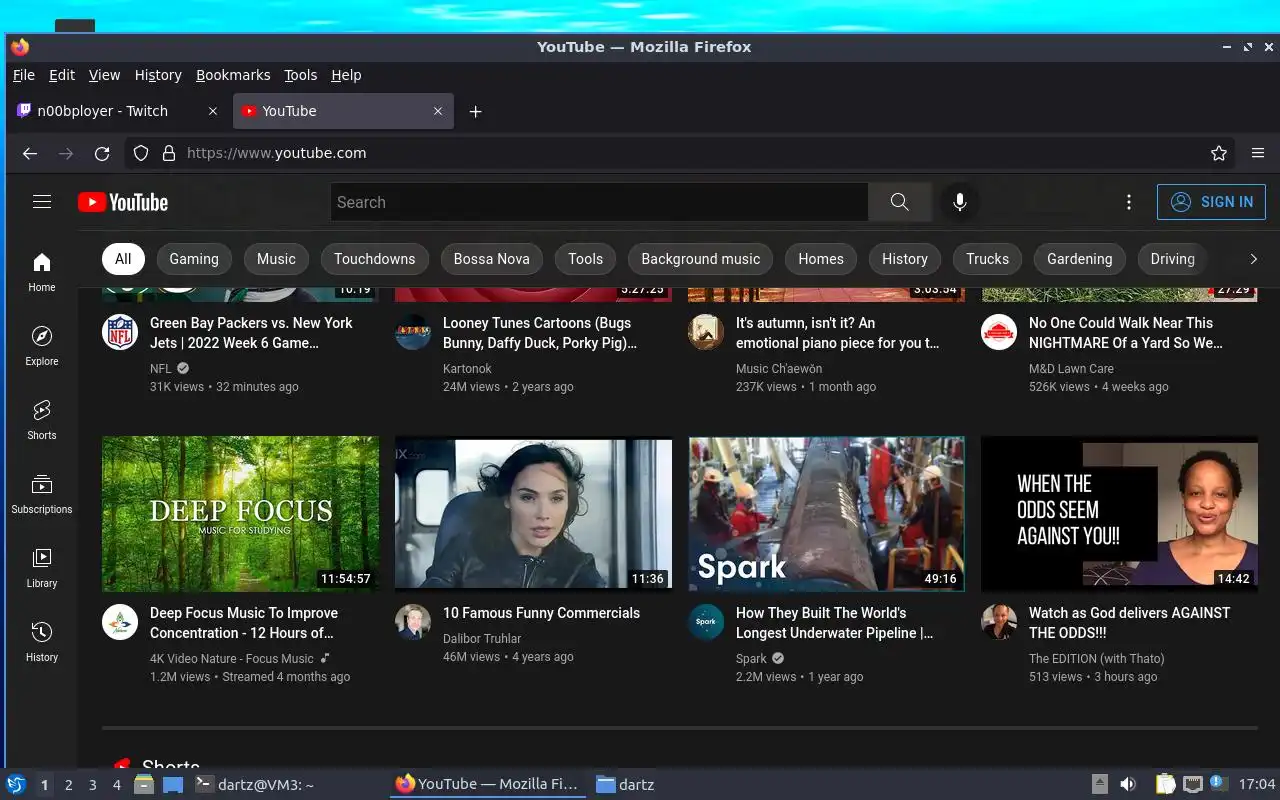Open Watch as God delivers video title
The width and height of the screenshot is (1280, 800).
pos(1129,623)
